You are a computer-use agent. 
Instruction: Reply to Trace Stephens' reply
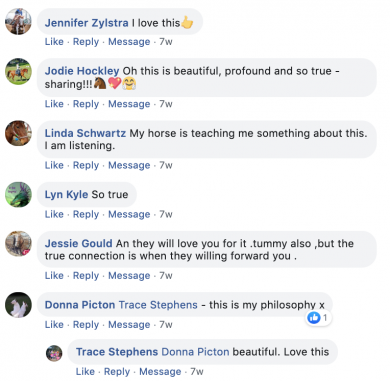[x=117, y=372]
